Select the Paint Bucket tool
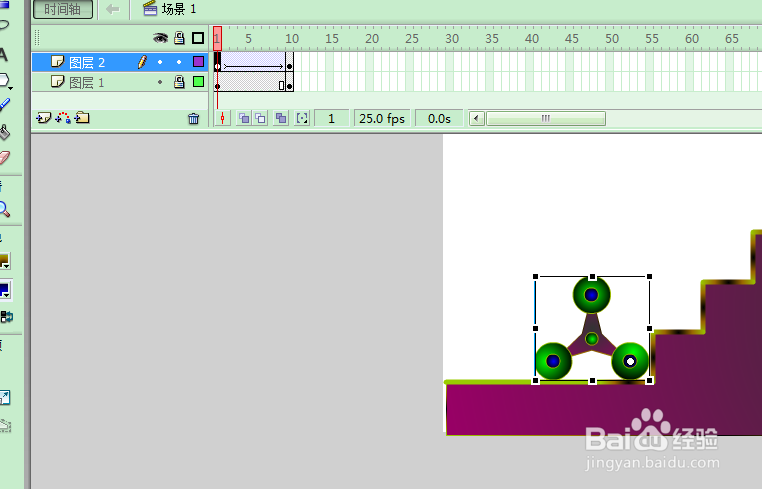 pos(4,132)
